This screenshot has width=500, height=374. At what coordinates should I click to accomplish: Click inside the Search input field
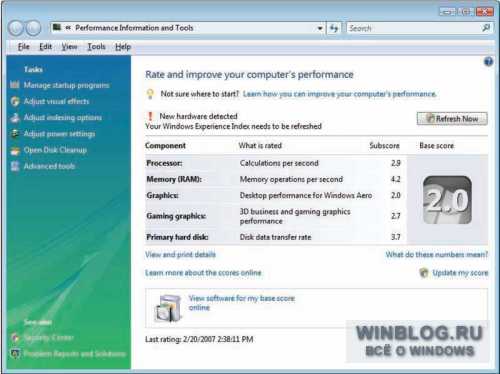tap(413, 28)
